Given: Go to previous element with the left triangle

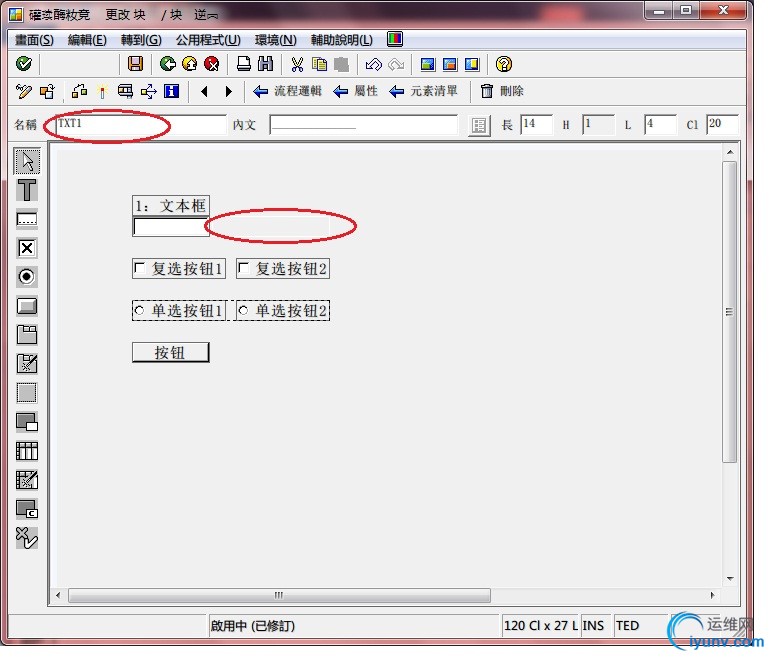Looking at the screenshot, I should (205, 91).
